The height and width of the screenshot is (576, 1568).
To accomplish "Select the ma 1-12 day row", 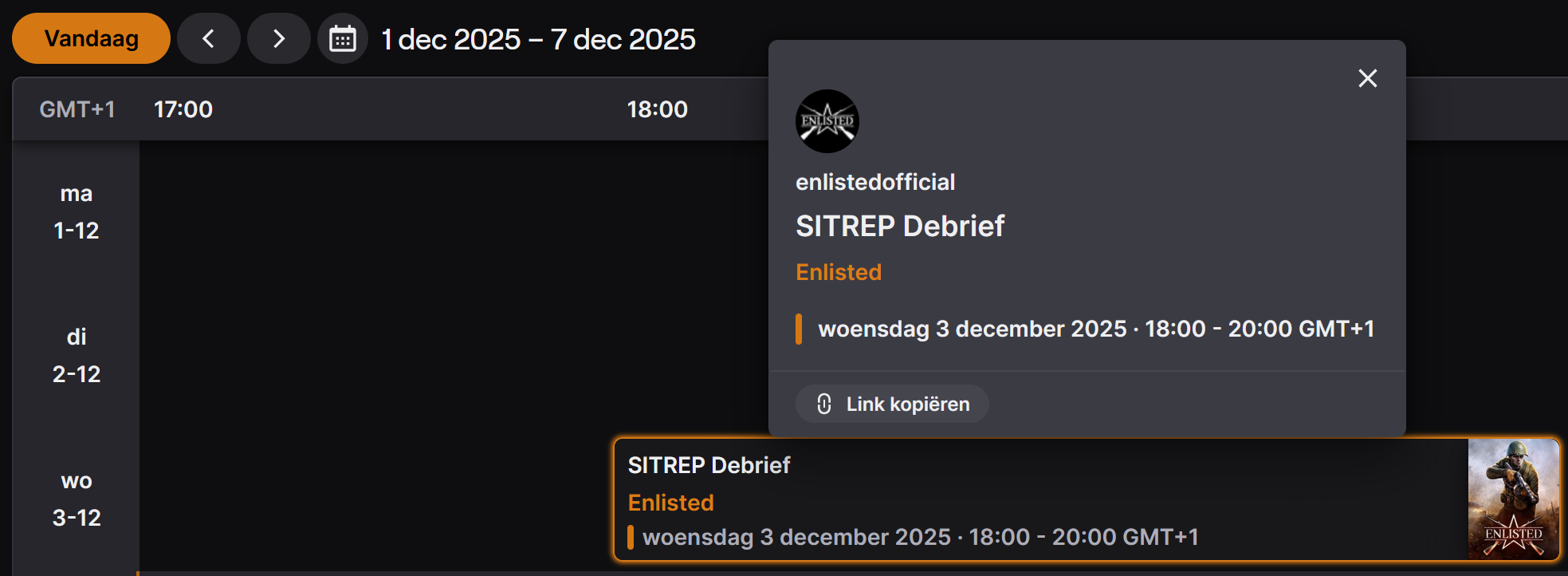I will coord(77,212).
